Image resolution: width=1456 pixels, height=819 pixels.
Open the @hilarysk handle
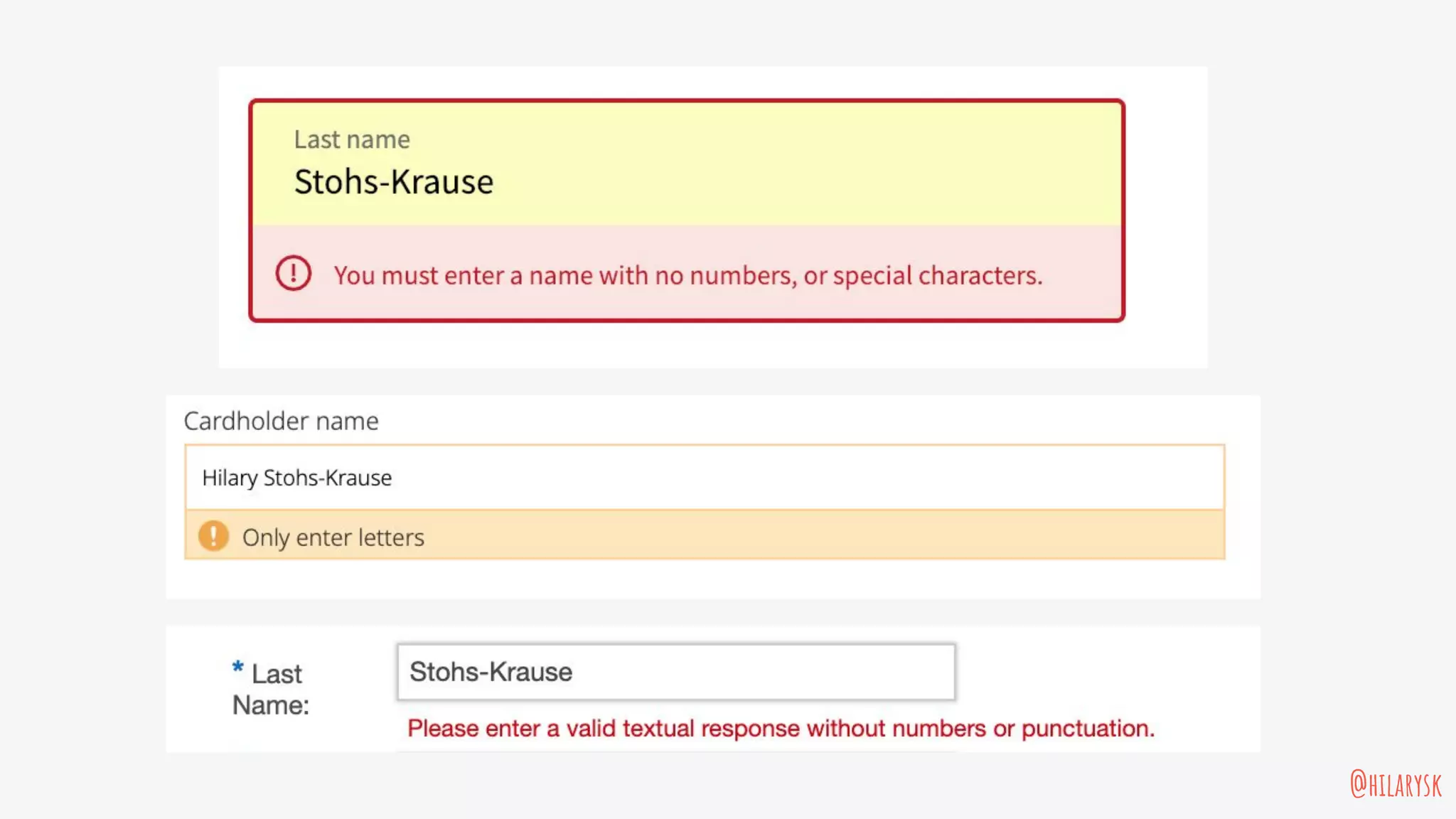click(x=1396, y=785)
